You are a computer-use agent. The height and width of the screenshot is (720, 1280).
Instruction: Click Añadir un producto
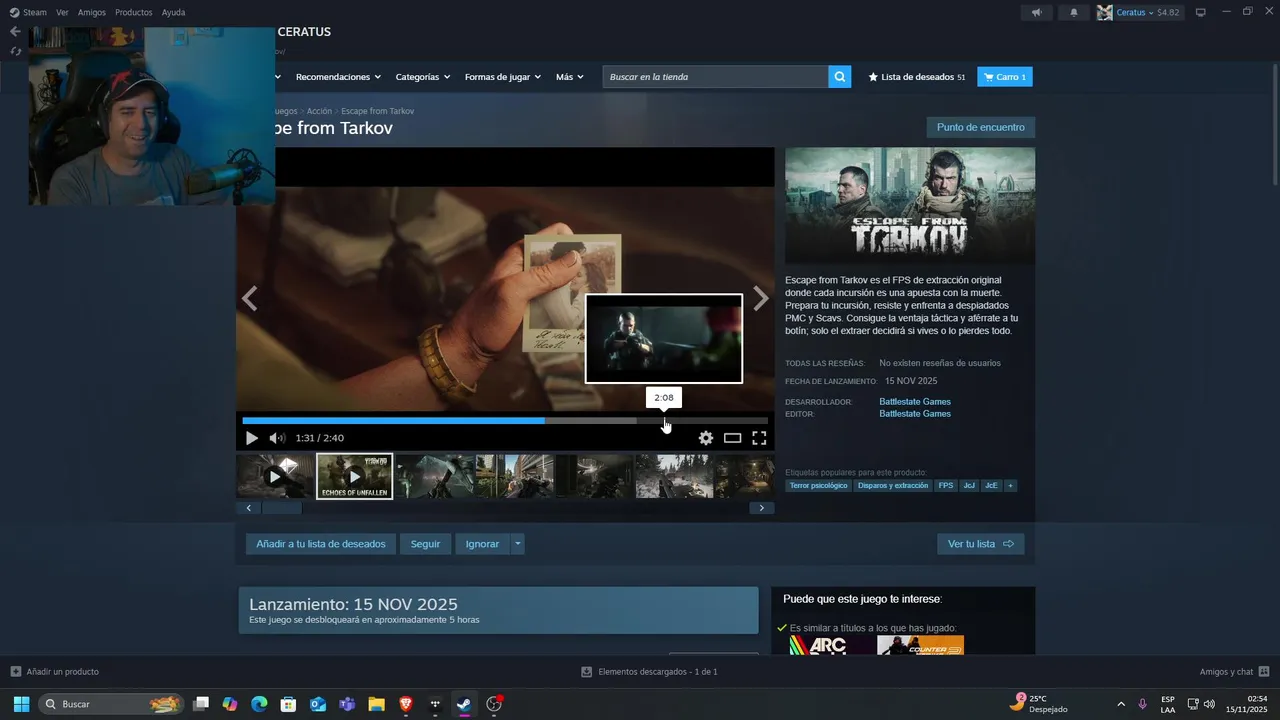coord(54,672)
